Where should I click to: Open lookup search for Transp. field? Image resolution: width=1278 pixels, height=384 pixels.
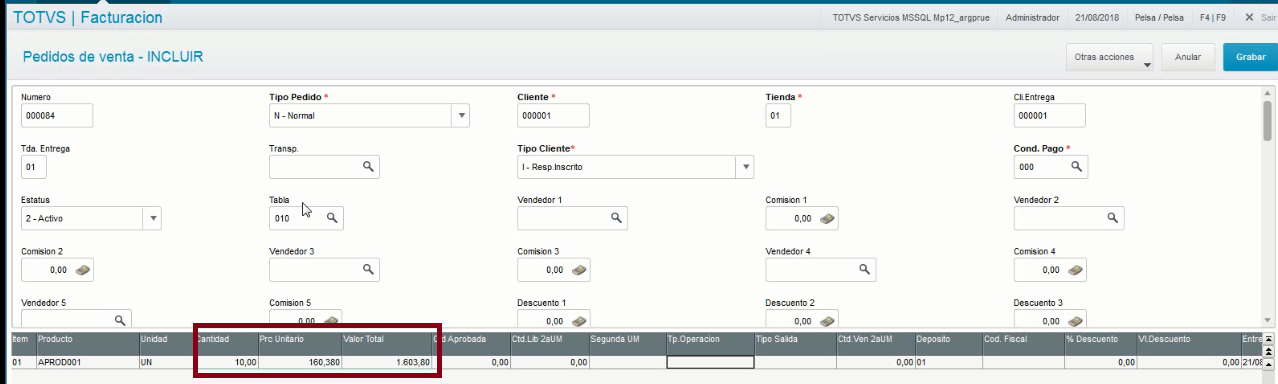tap(368, 166)
